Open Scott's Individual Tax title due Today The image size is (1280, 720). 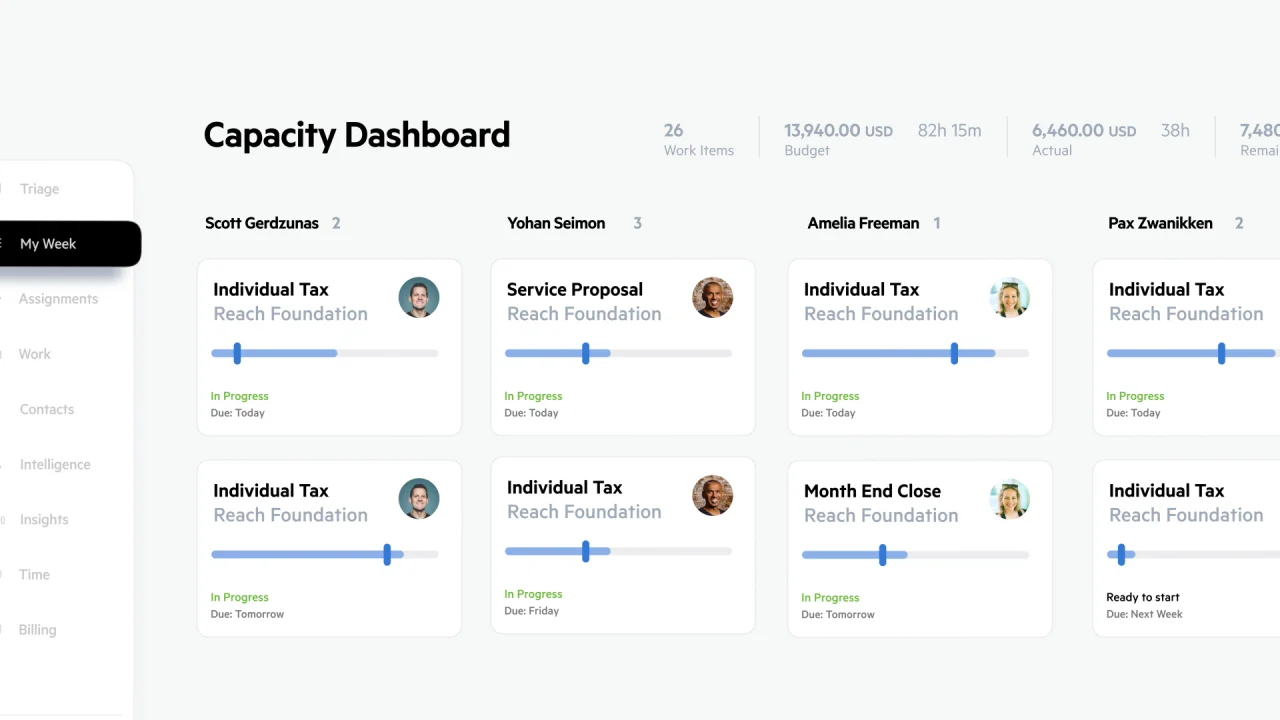pyautogui.click(x=271, y=289)
